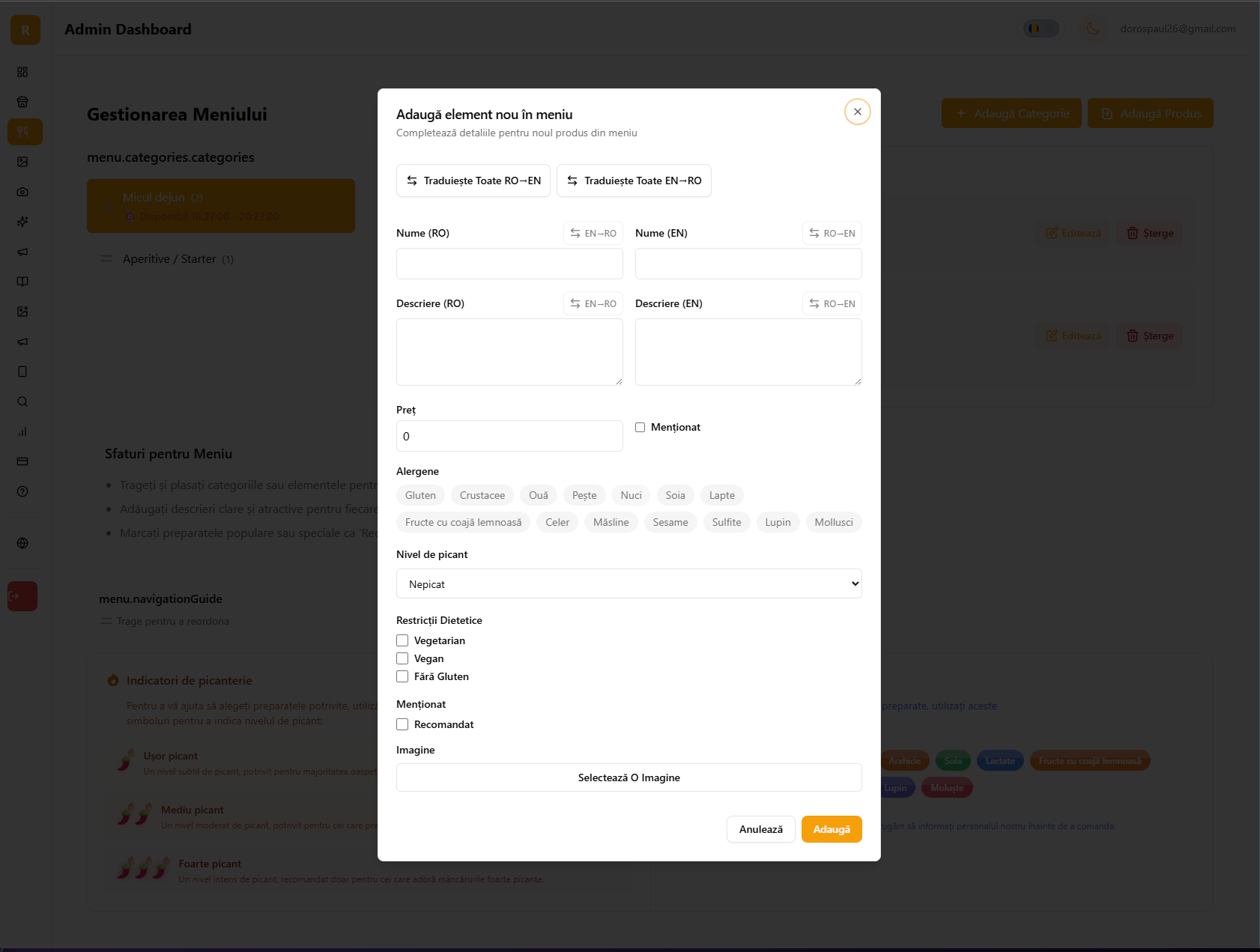Image resolution: width=1260 pixels, height=952 pixels.
Task: Open the dashboard grid icon in sidebar
Action: 22,72
